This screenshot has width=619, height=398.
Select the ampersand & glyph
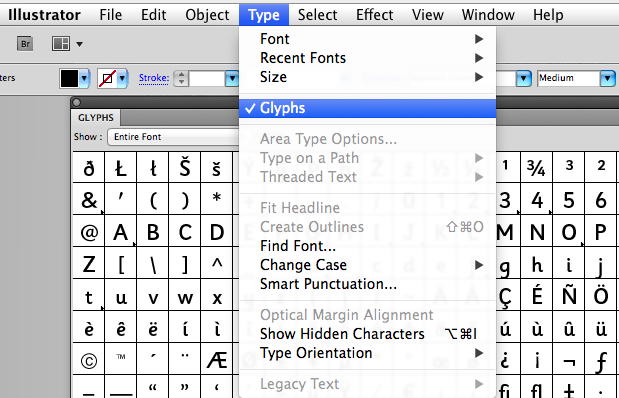(89, 199)
